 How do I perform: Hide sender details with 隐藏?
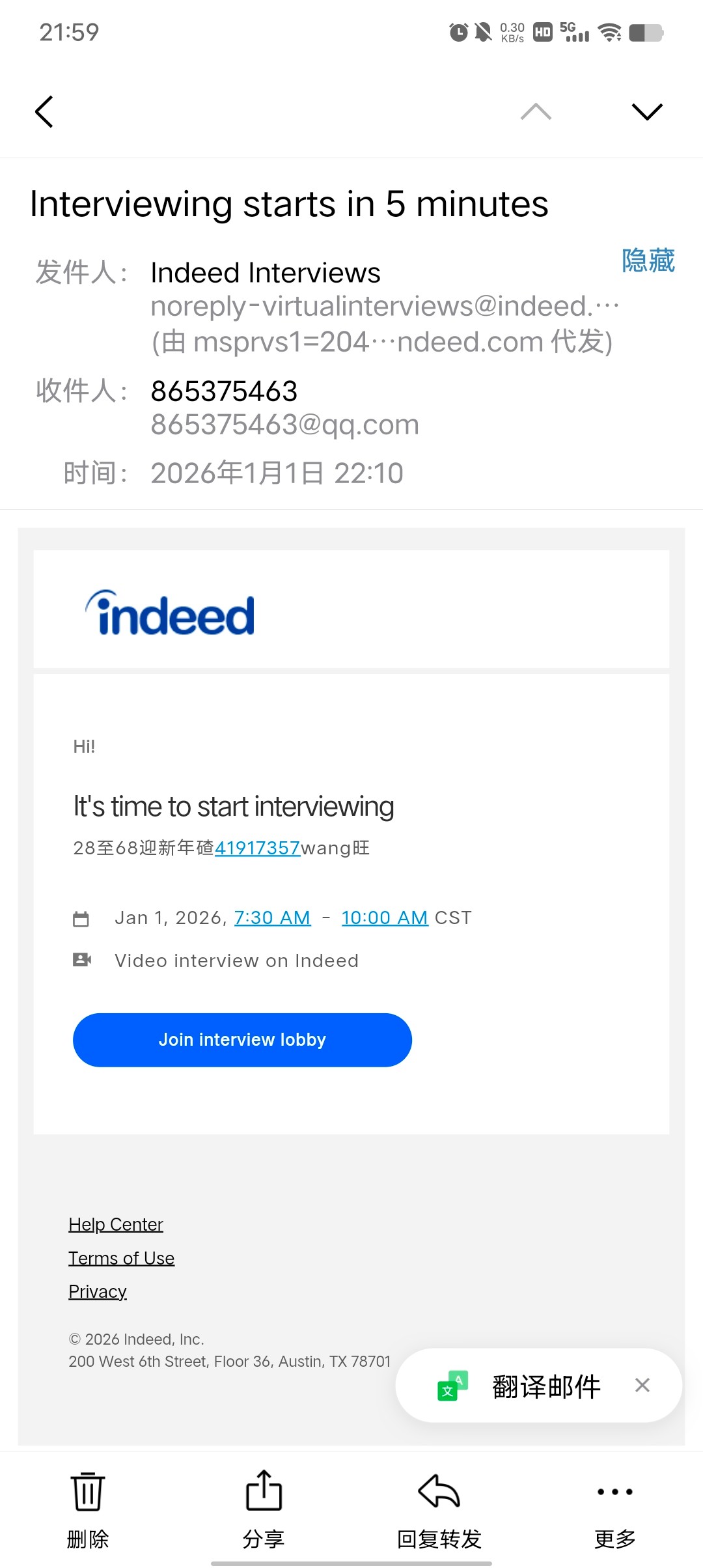[x=648, y=260]
